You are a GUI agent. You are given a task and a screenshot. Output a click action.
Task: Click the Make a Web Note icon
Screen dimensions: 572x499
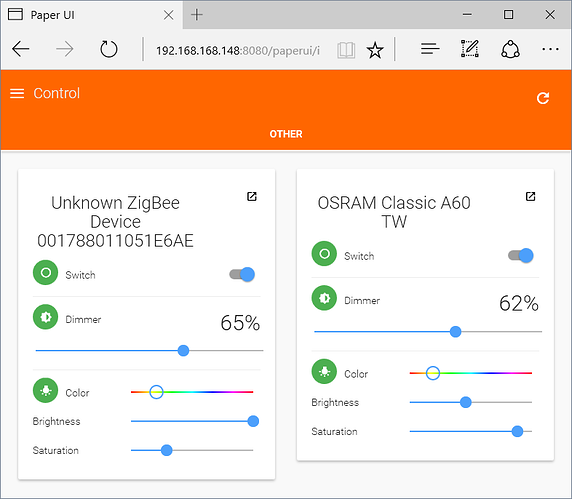(x=470, y=49)
